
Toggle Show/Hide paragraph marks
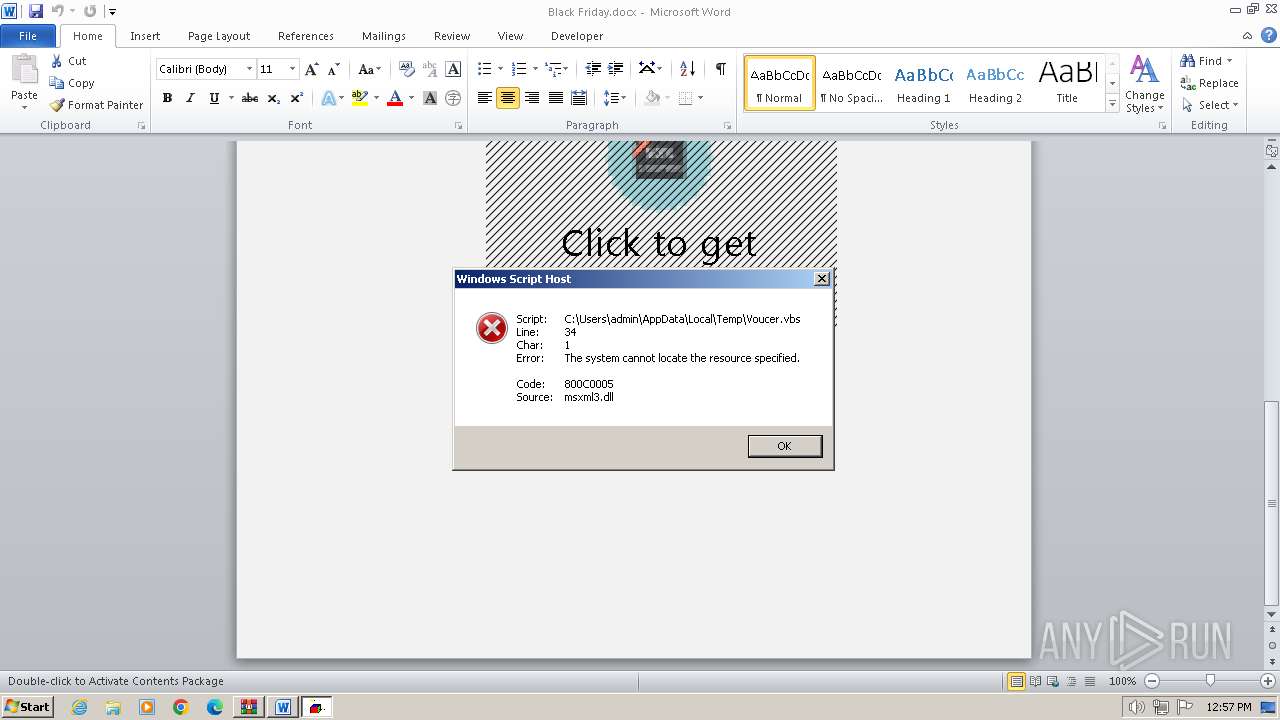[x=720, y=69]
